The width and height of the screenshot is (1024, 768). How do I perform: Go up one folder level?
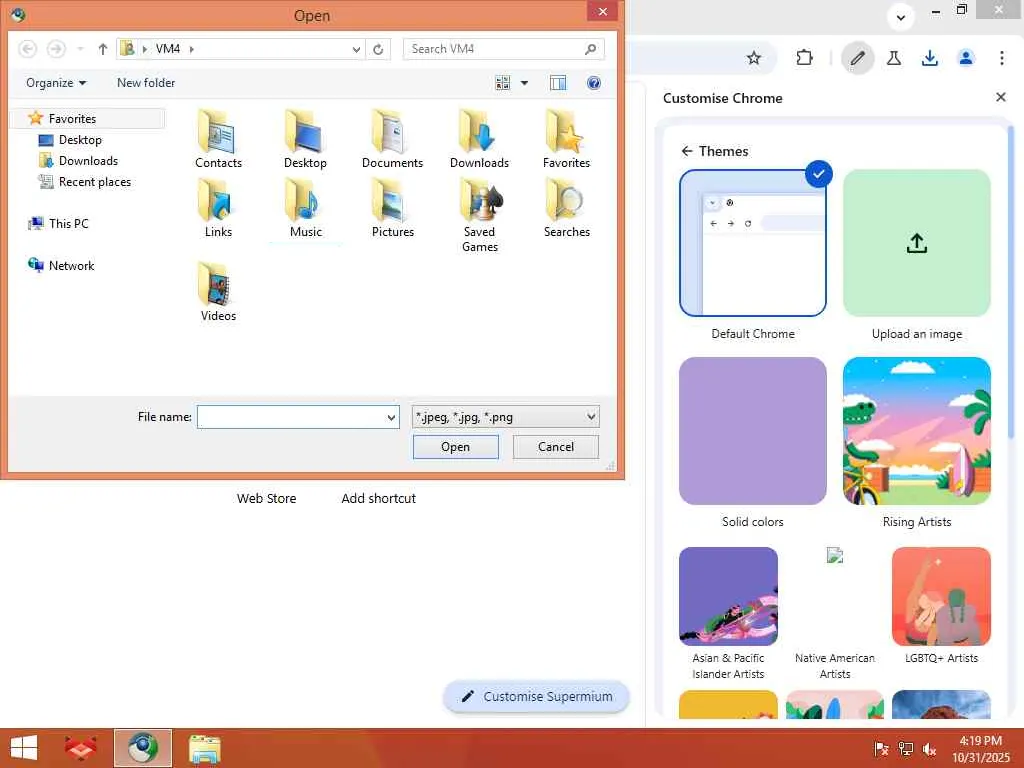tap(103, 49)
